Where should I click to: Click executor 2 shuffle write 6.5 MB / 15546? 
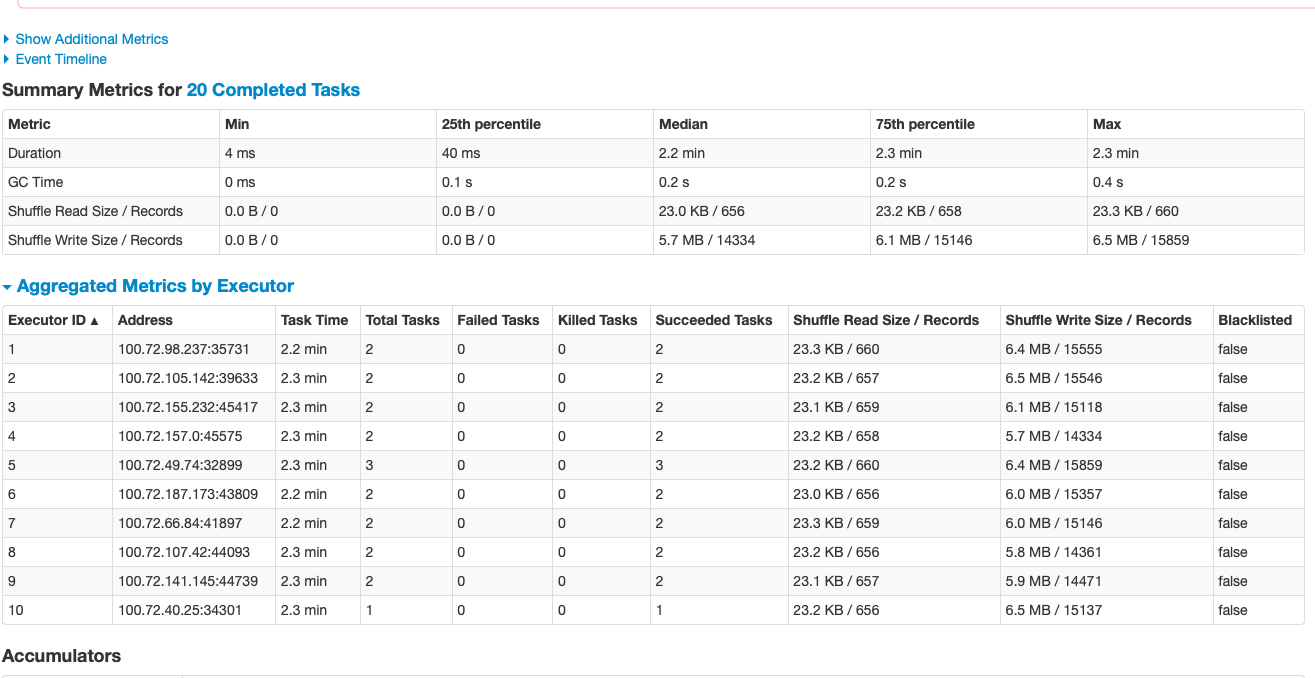point(1054,378)
